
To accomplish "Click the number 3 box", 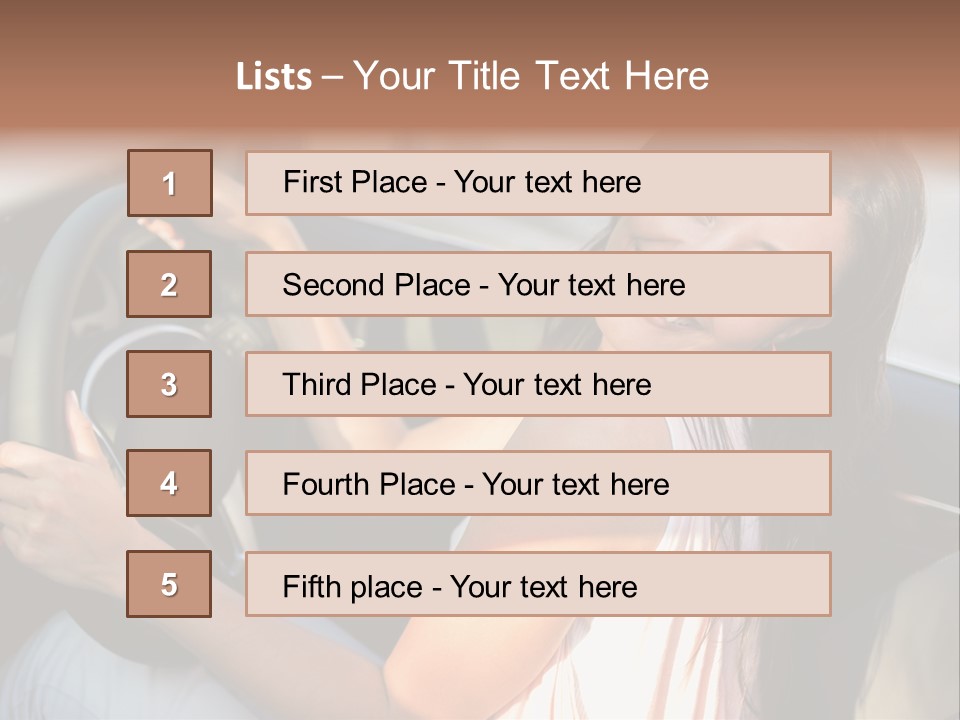I will (x=169, y=384).
